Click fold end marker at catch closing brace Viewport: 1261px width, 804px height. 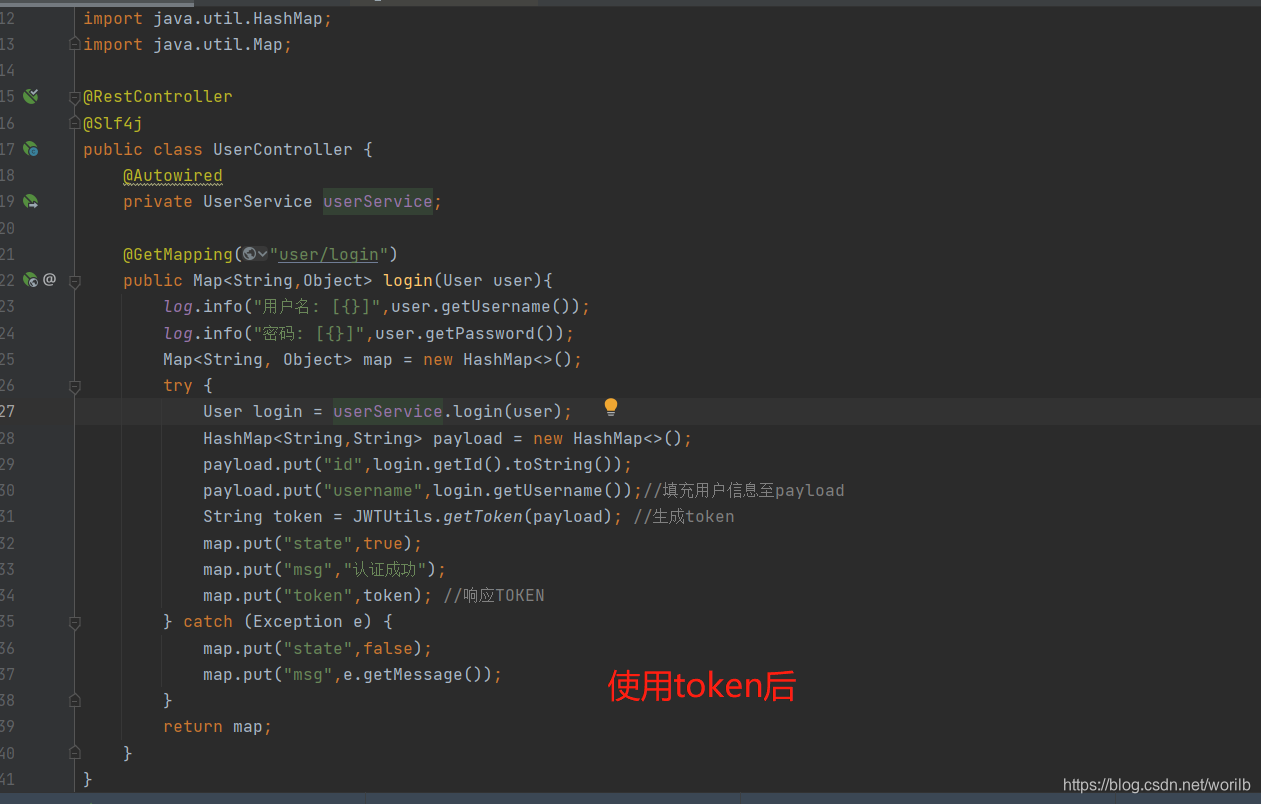click(x=74, y=700)
